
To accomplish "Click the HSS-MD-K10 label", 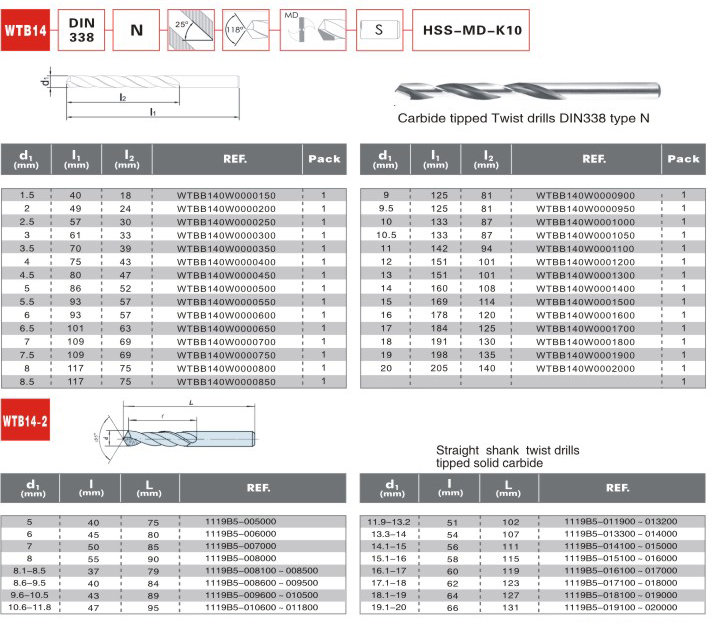I will pos(468,30).
